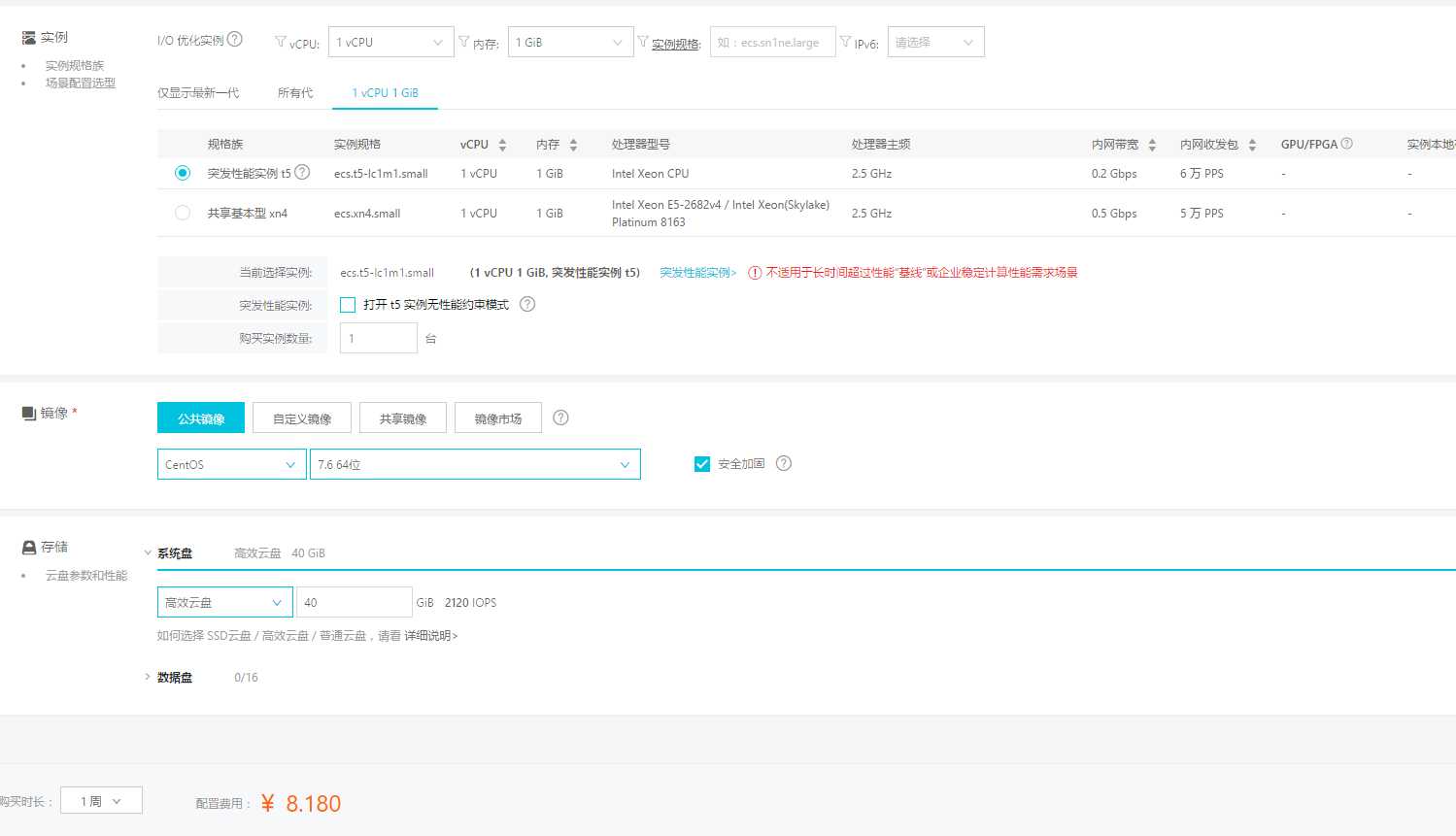Image resolution: width=1456 pixels, height=836 pixels.
Task: Click the 购买实例数量 quantity field
Action: click(379, 338)
